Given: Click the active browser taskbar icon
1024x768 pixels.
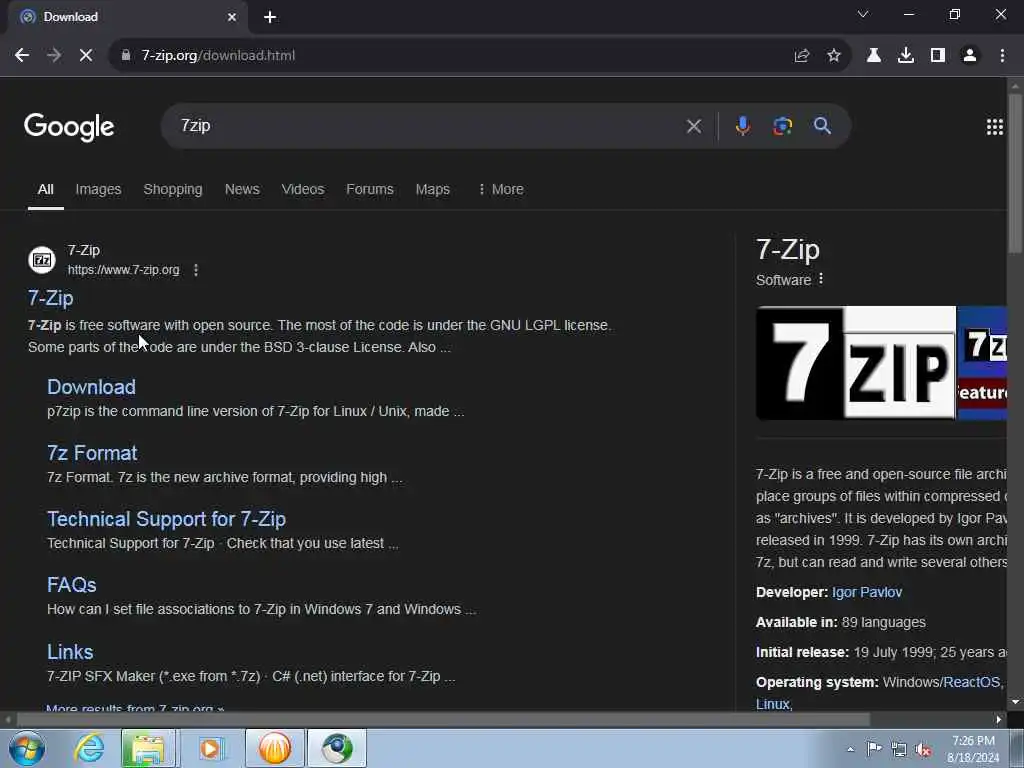Looking at the screenshot, I should (x=337, y=748).
